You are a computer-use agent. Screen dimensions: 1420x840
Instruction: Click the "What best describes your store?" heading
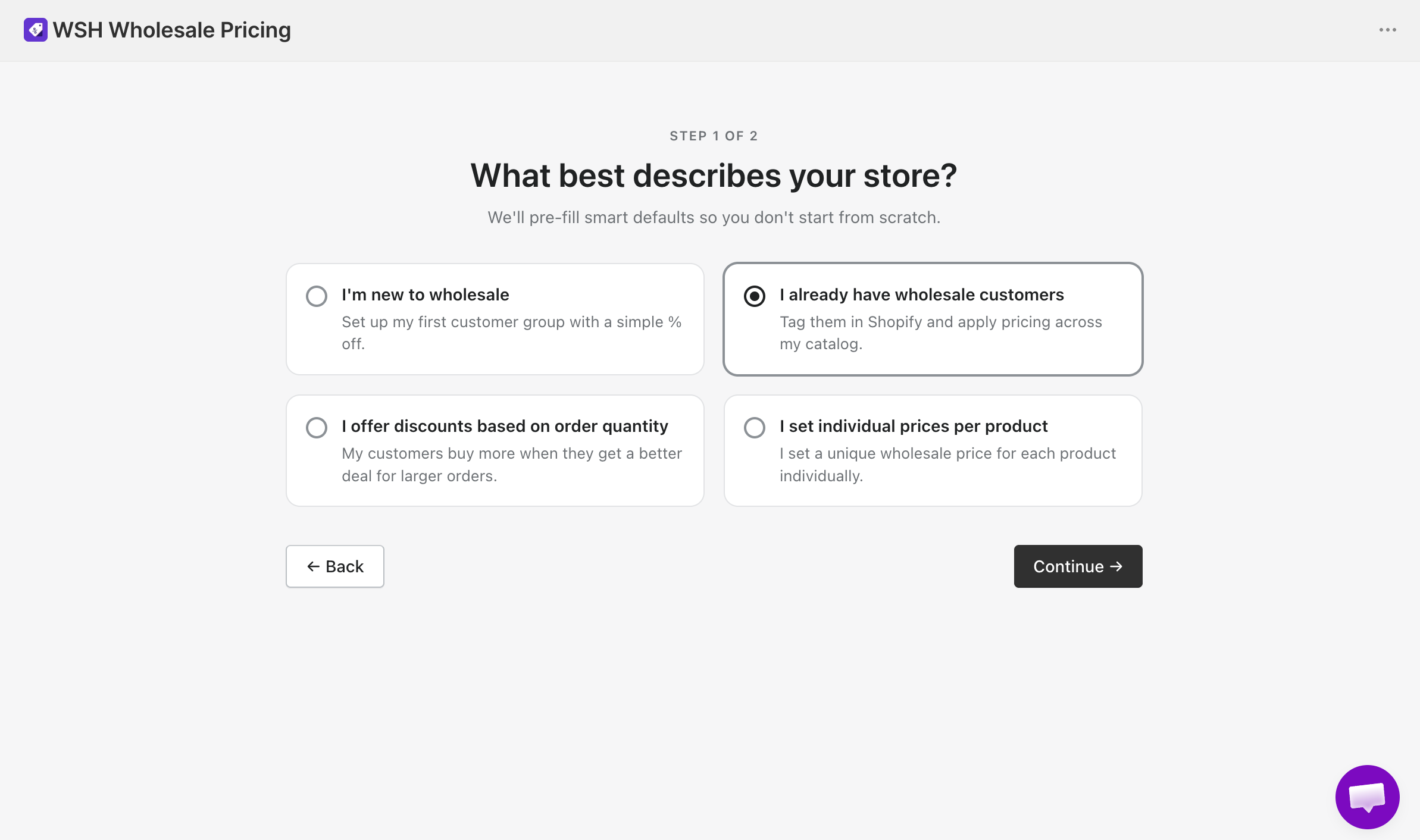point(714,175)
